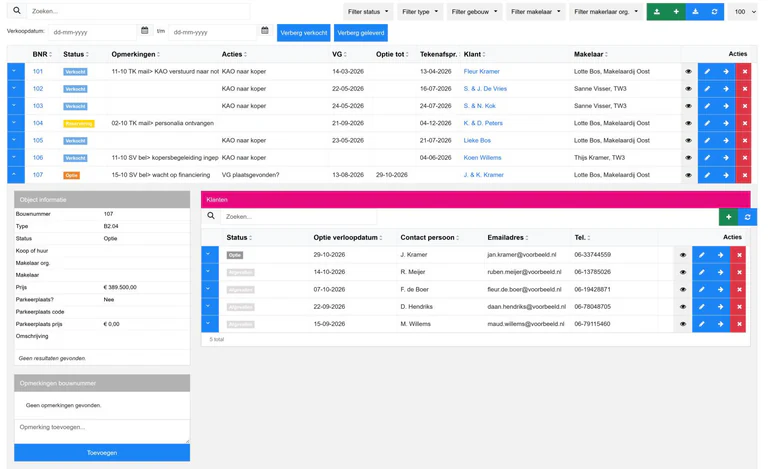Open the Filter type dropdown
Screen dimensions: 768x469
[x=420, y=12]
